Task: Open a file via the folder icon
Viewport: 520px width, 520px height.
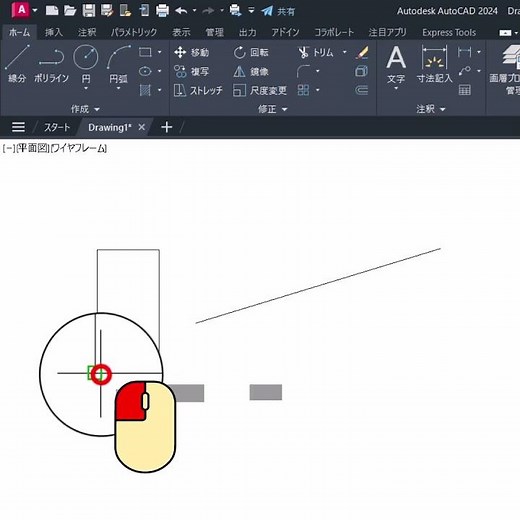Action: click(70, 11)
